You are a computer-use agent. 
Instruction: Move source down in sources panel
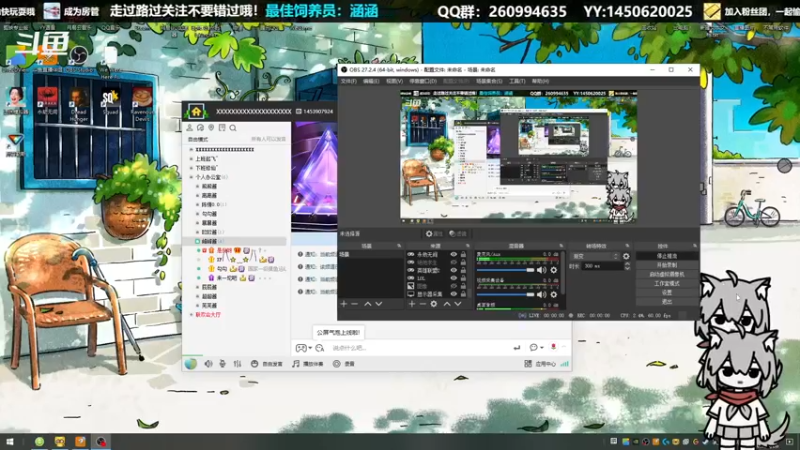click(x=458, y=304)
